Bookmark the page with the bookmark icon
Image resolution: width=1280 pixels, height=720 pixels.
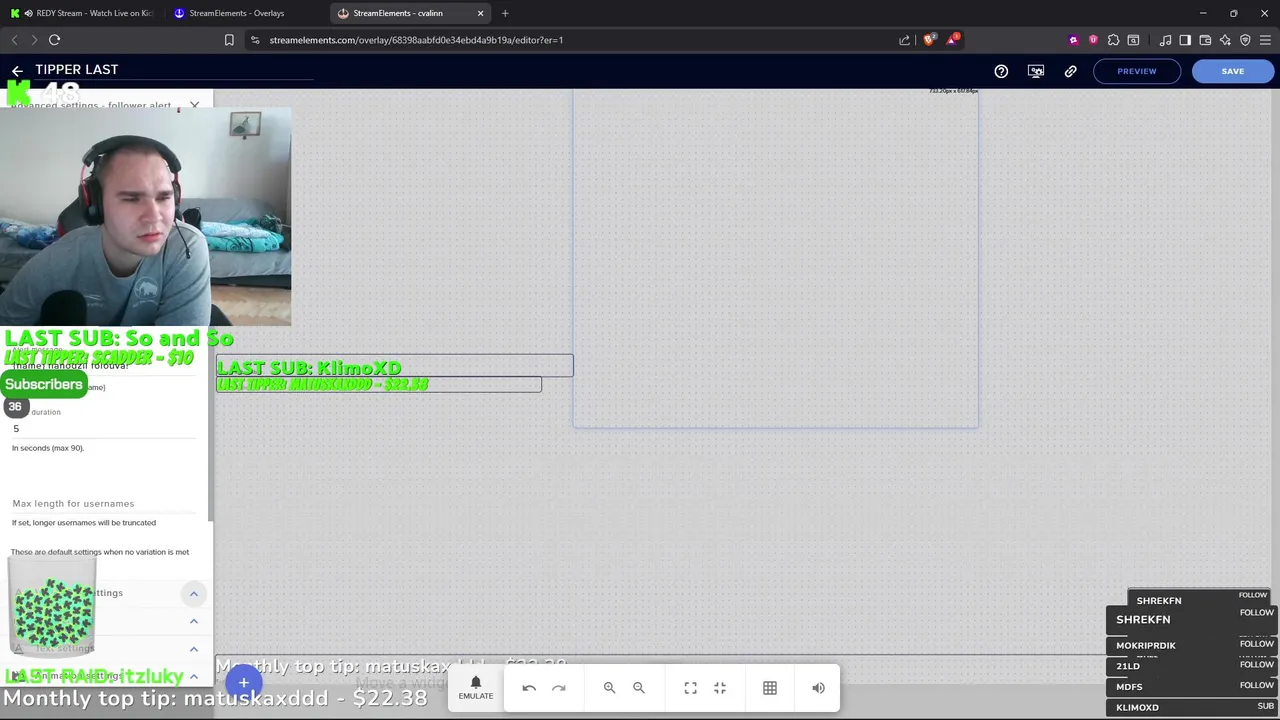(229, 40)
